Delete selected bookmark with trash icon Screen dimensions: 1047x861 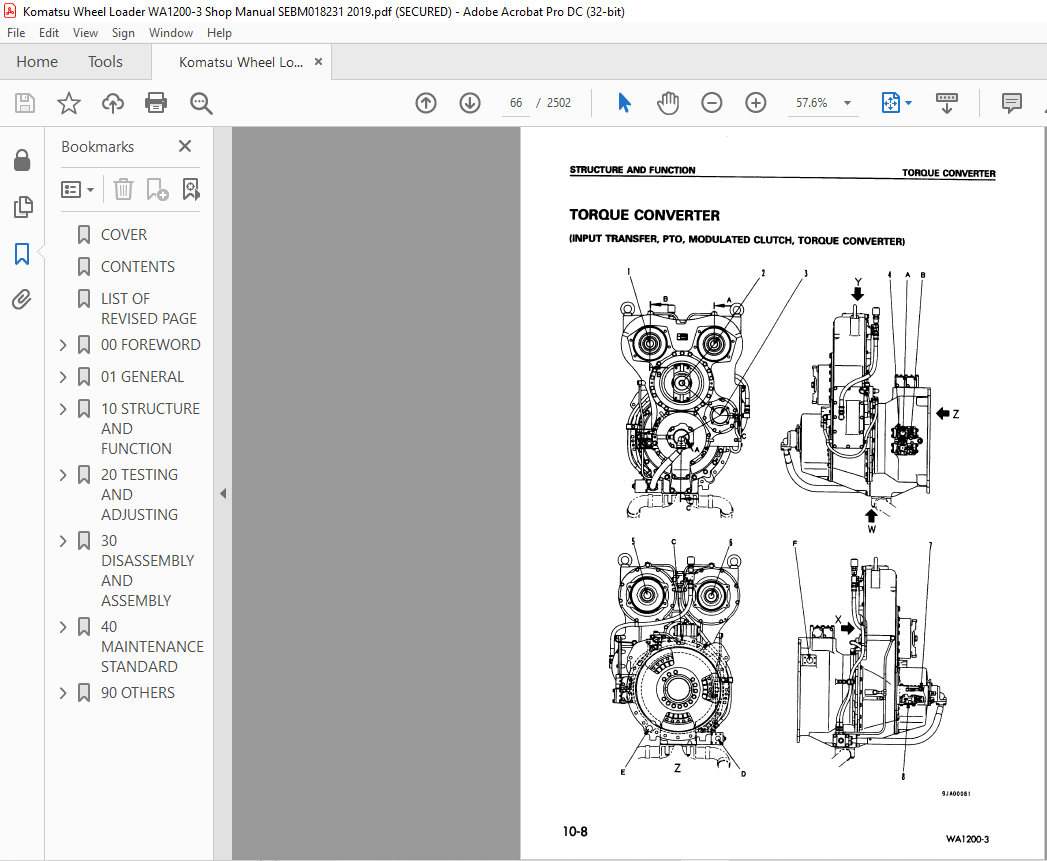click(123, 190)
